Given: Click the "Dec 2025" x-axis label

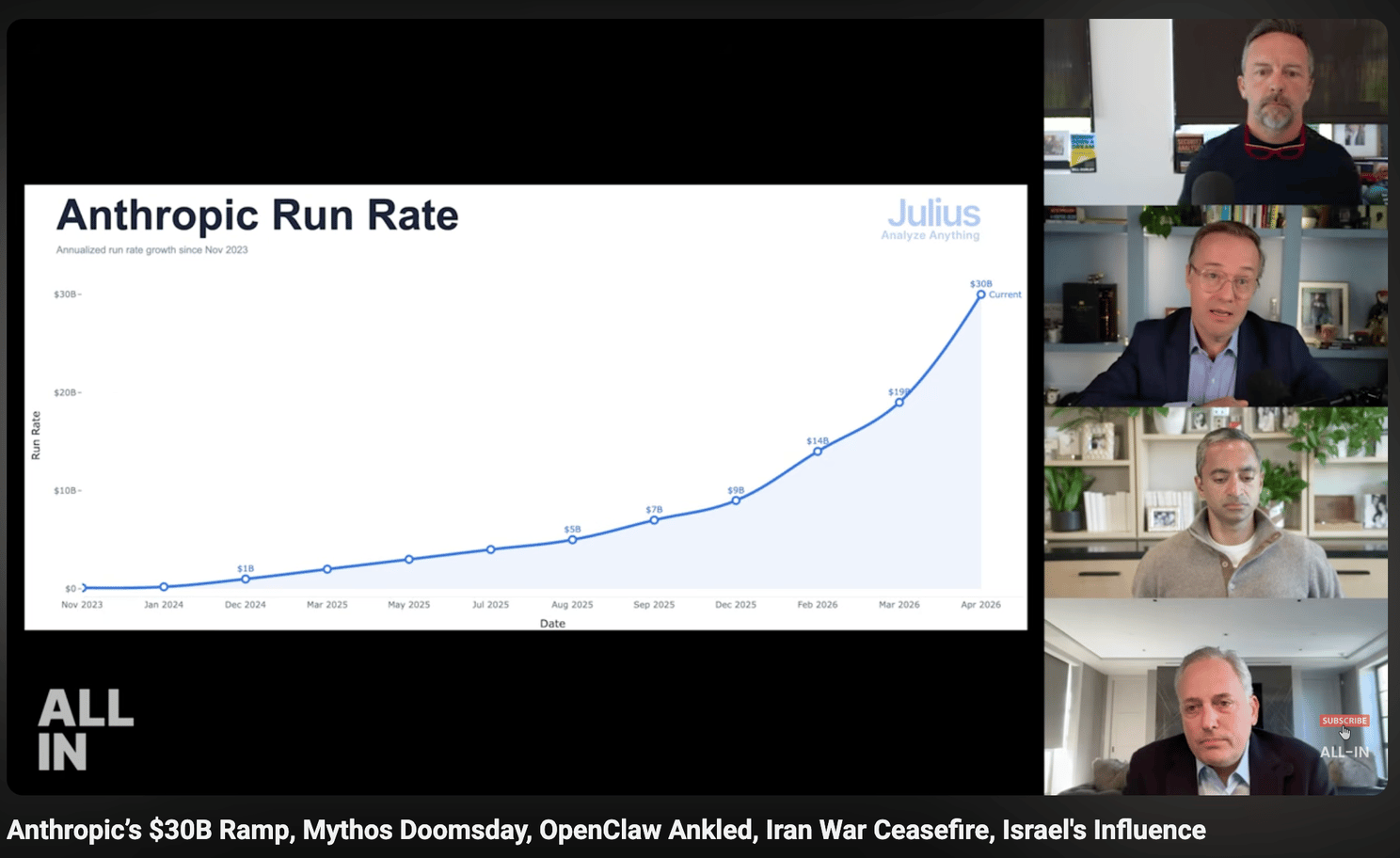Looking at the screenshot, I should [736, 605].
